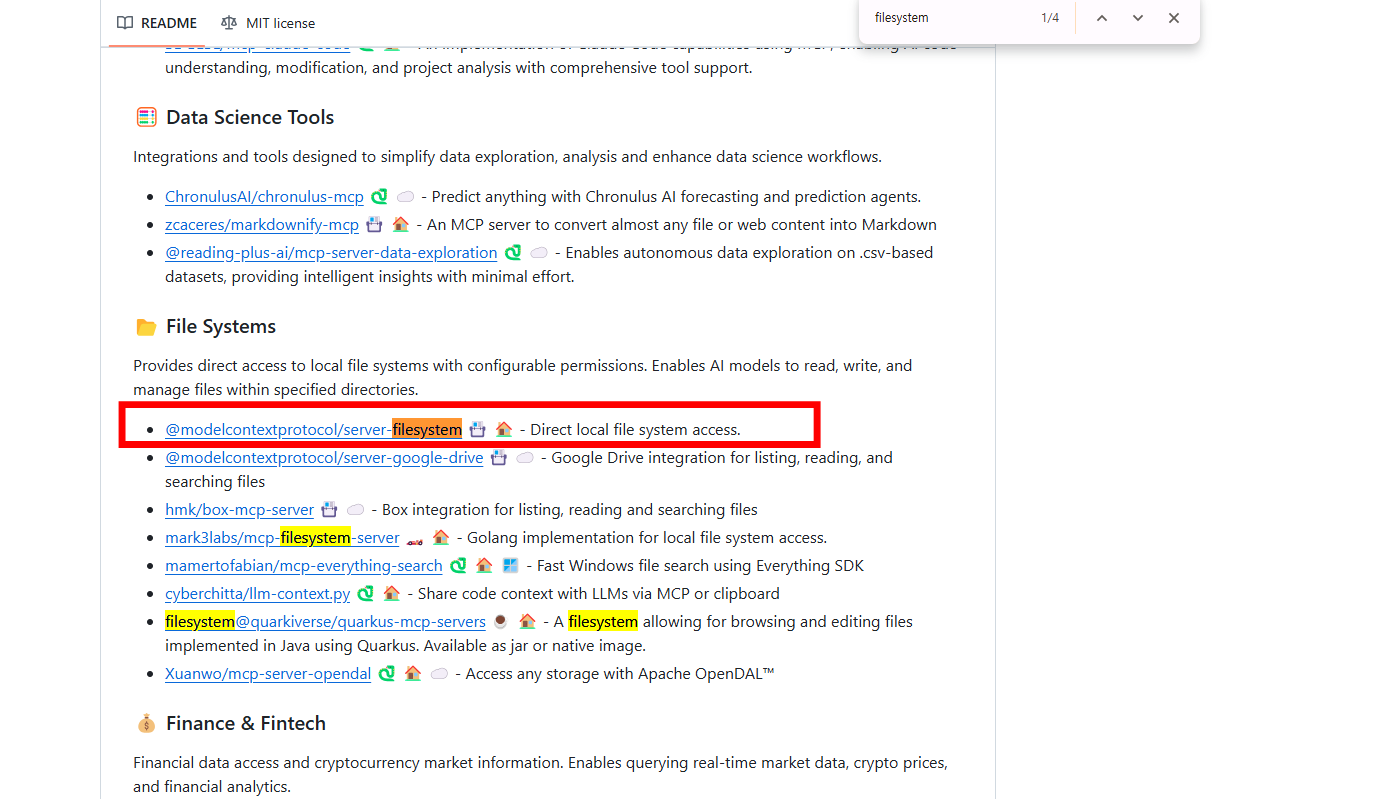Click 'Direct local file system access.' text
The height and width of the screenshot is (799, 1385).
click(635, 430)
